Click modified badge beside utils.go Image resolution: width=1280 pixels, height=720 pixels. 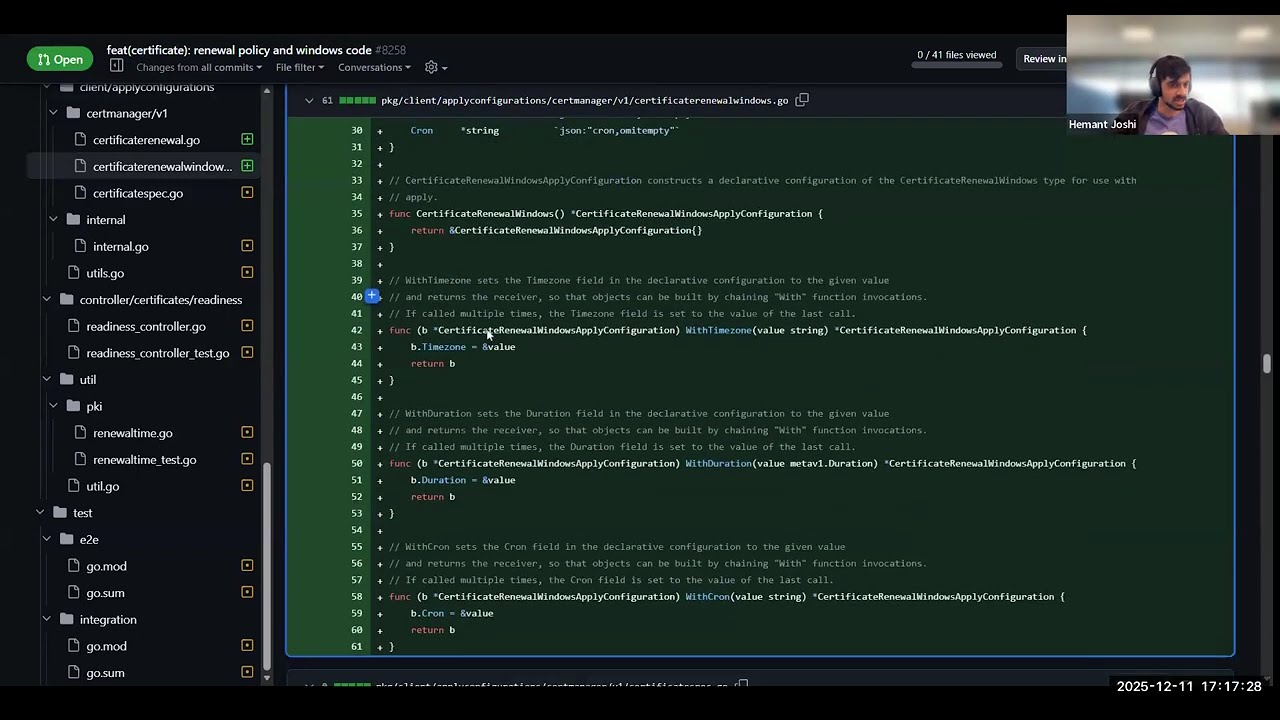pyautogui.click(x=247, y=273)
